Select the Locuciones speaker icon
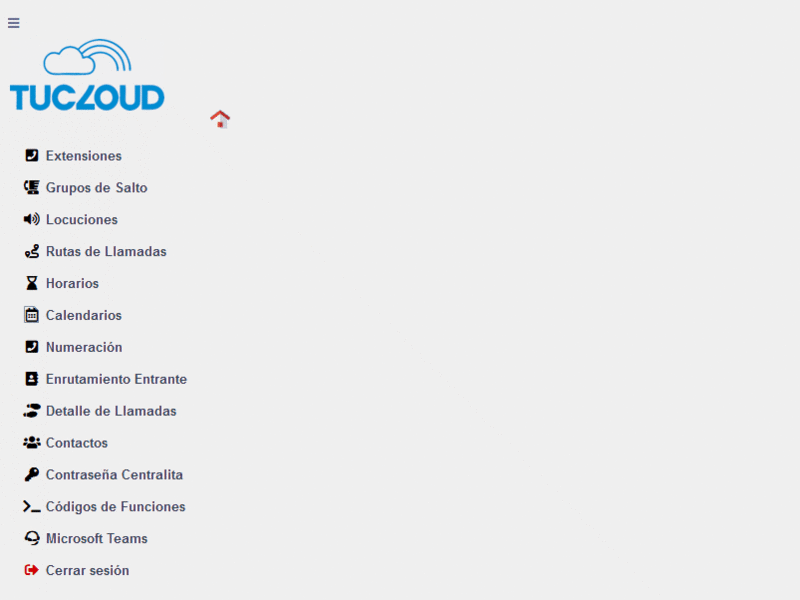Image resolution: width=800 pixels, height=600 pixels. [30, 219]
